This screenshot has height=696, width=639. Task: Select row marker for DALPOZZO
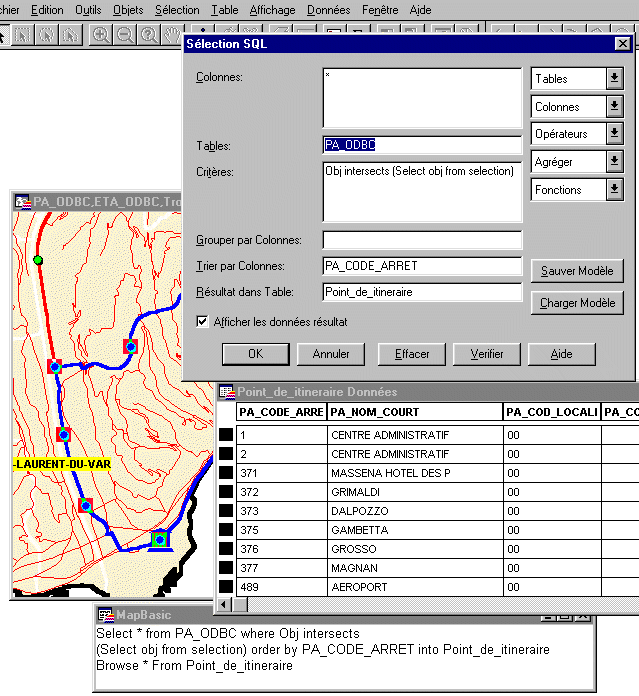226,511
